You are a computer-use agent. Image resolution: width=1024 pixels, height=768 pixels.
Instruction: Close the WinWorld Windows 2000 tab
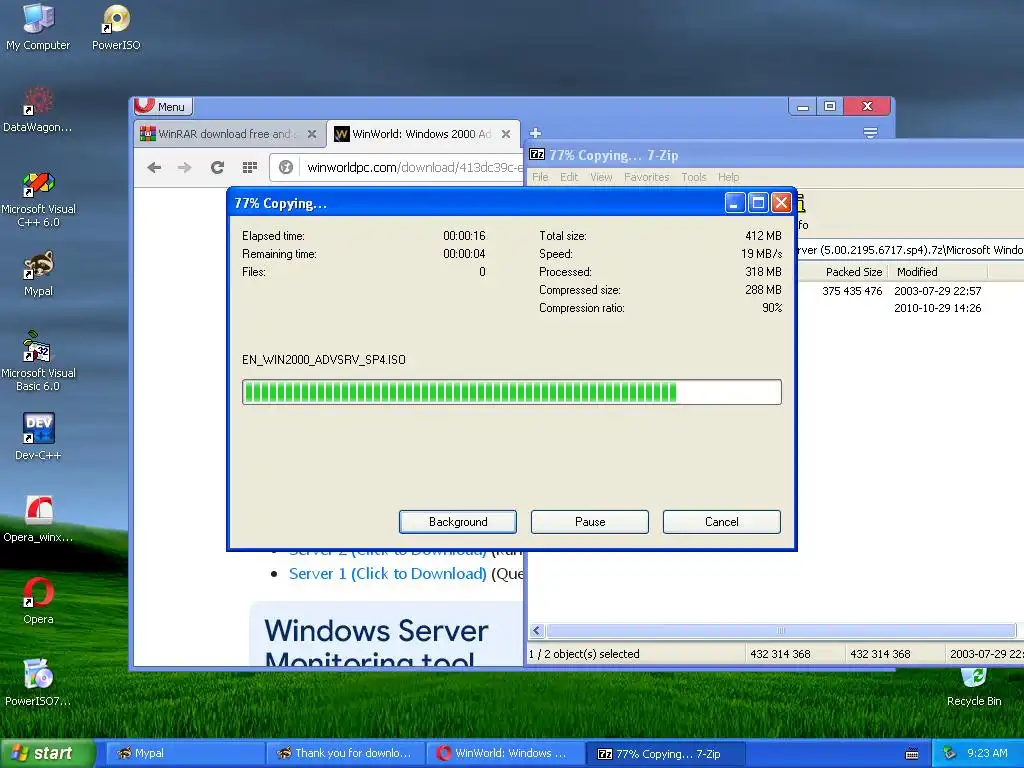506,134
